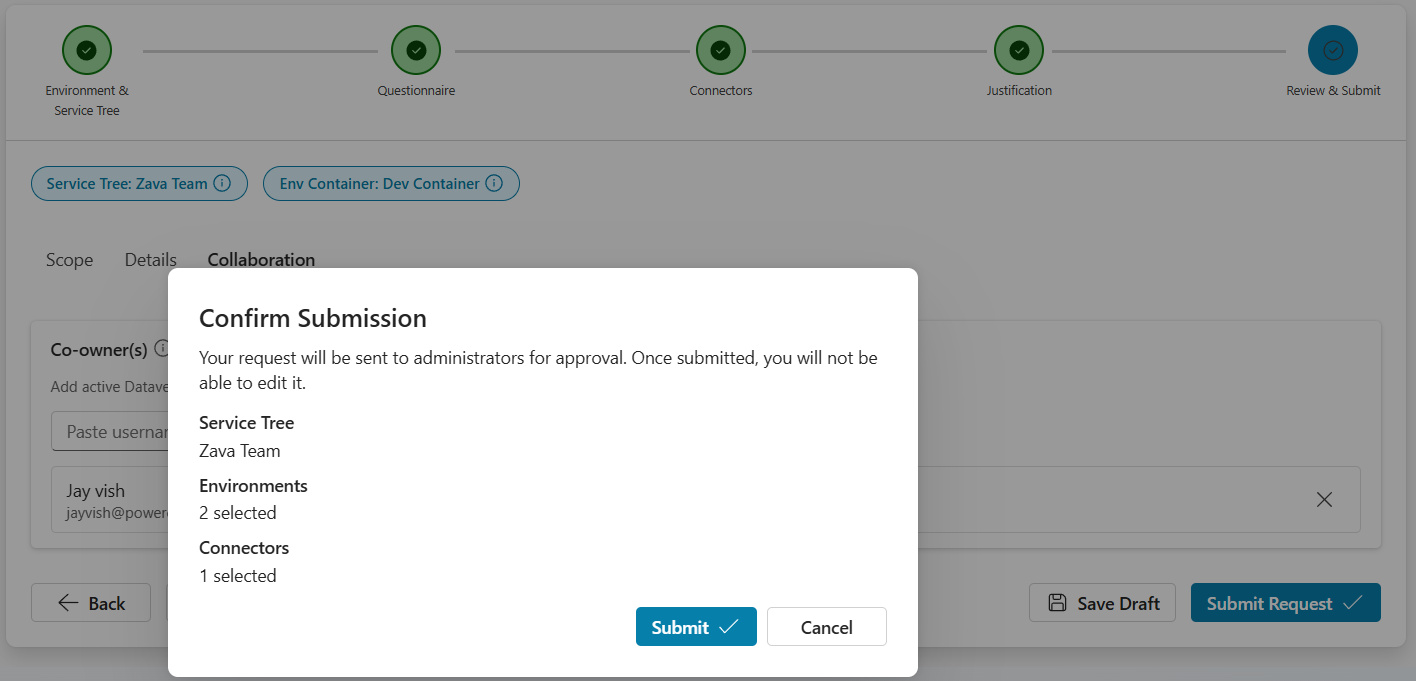This screenshot has width=1416, height=681.
Task: Click the Paste username input field
Action: (x=110, y=432)
